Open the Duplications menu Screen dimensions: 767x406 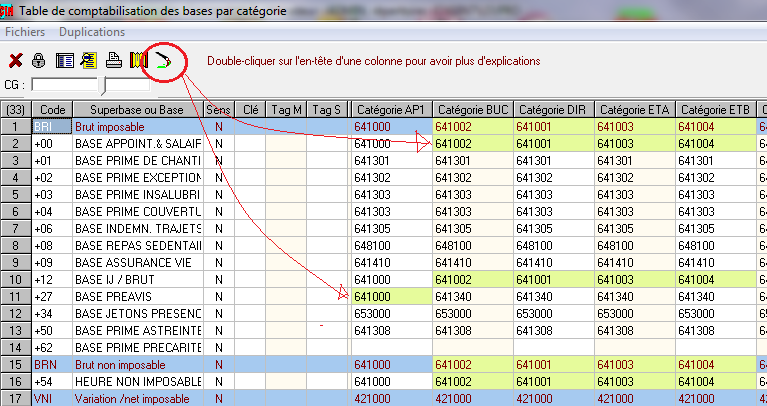[92, 32]
